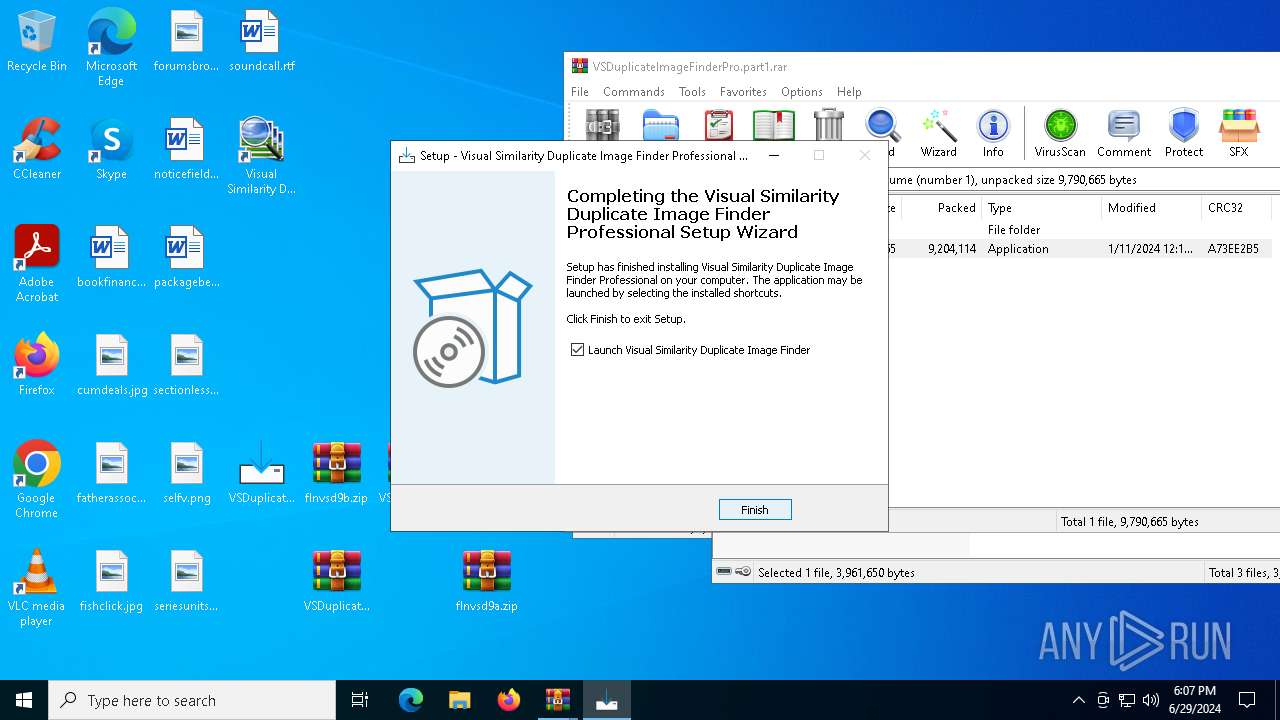Select the VLC media player desktop shortcut
Screen dimensions: 1280x720
[37, 588]
